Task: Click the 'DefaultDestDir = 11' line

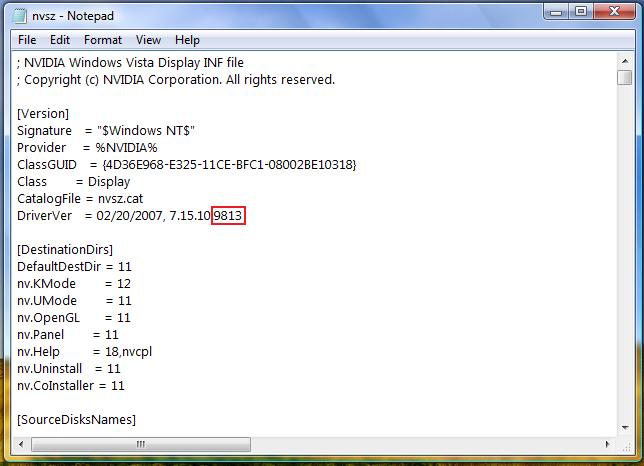Action: [74, 267]
